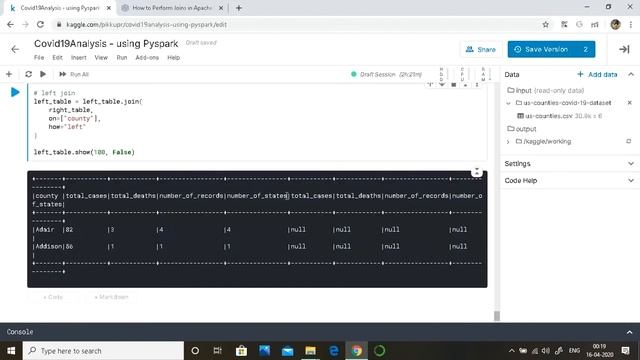This screenshot has height=360, width=640.
Task: Open the Help menu
Action: pos(173,58)
